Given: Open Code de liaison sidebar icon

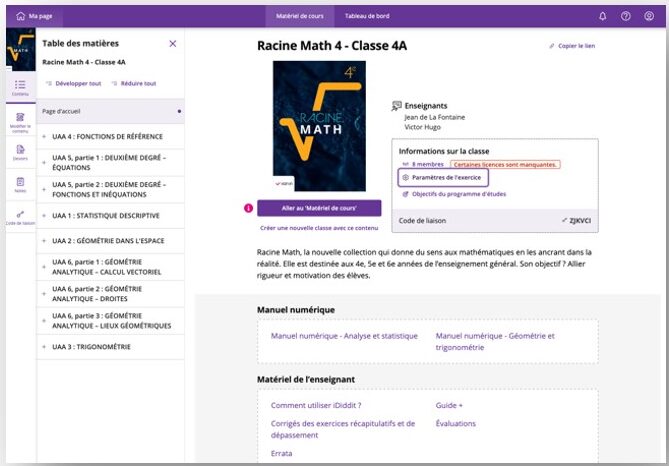Looking at the screenshot, I should pos(20,218).
